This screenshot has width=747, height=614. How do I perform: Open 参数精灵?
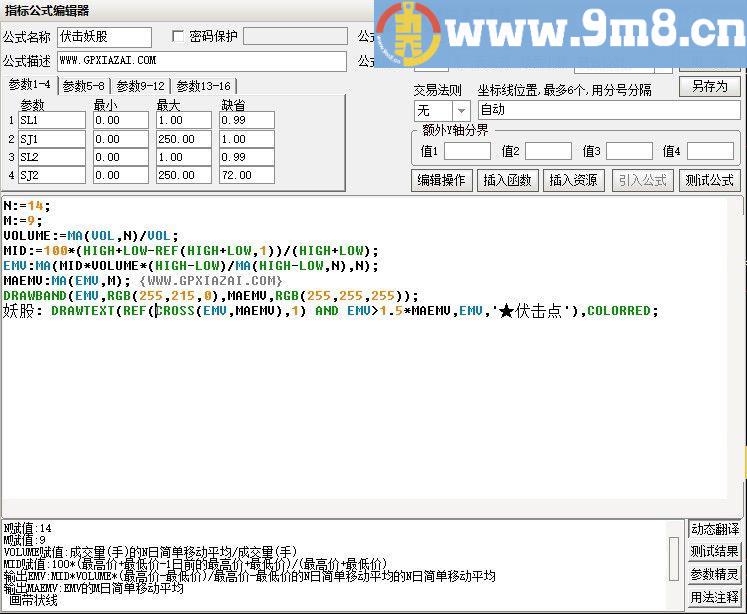715,574
